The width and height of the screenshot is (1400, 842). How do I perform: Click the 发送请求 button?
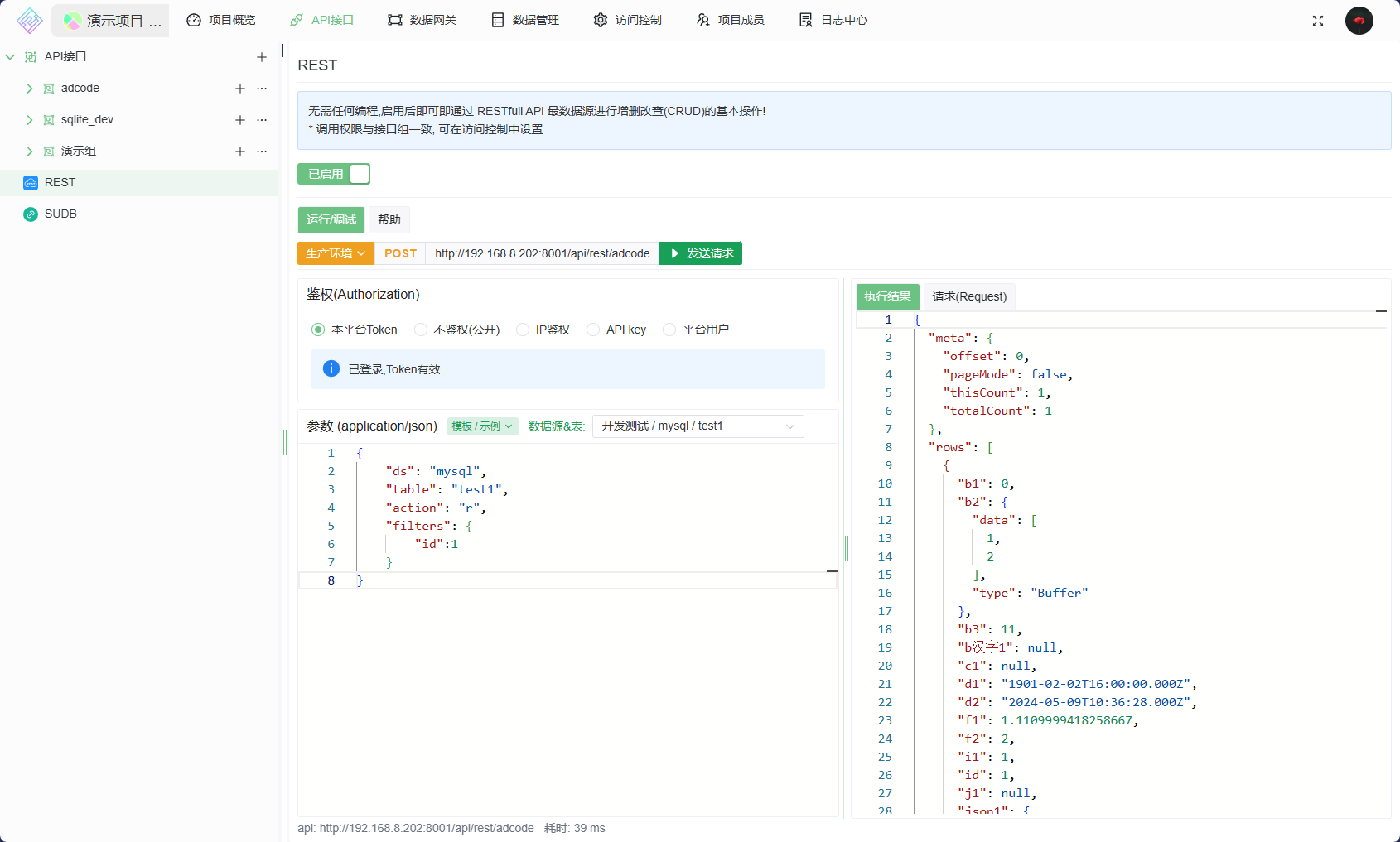[x=701, y=253]
